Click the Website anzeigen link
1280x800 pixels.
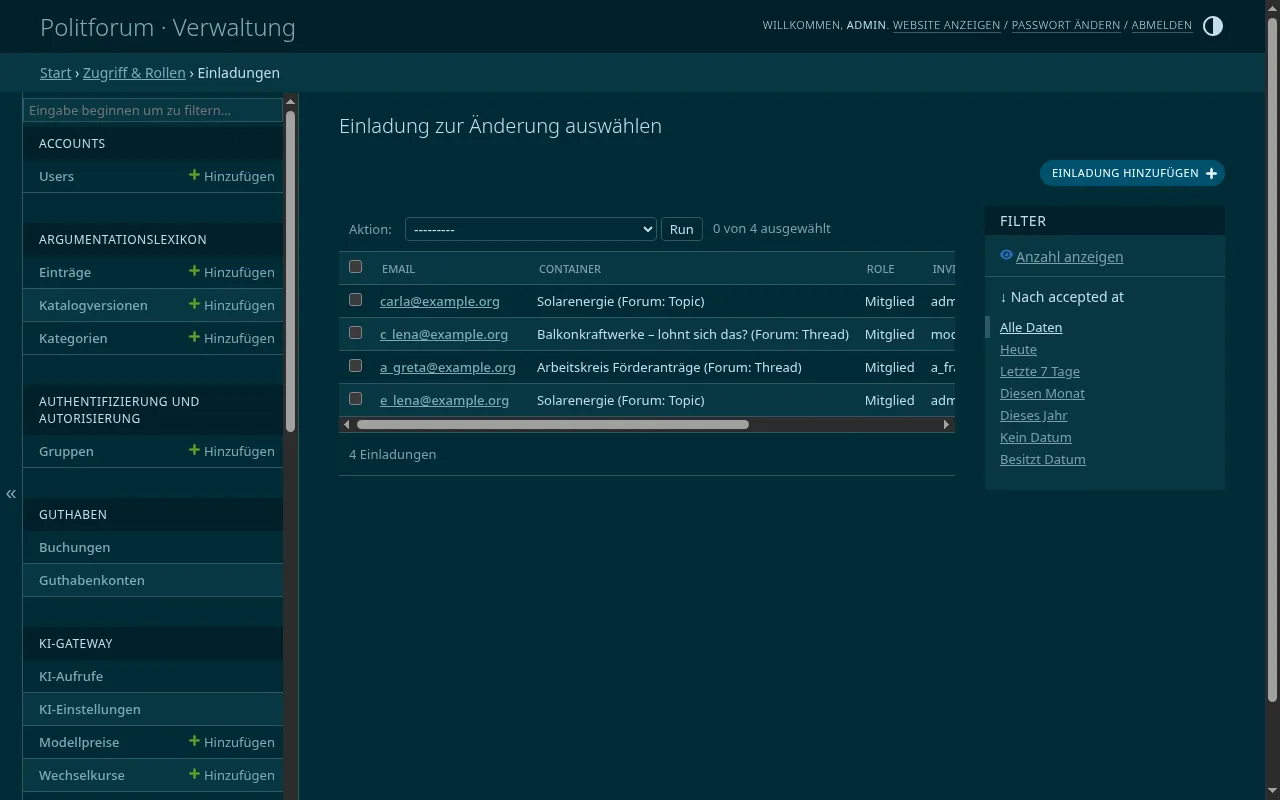pyautogui.click(x=946, y=25)
